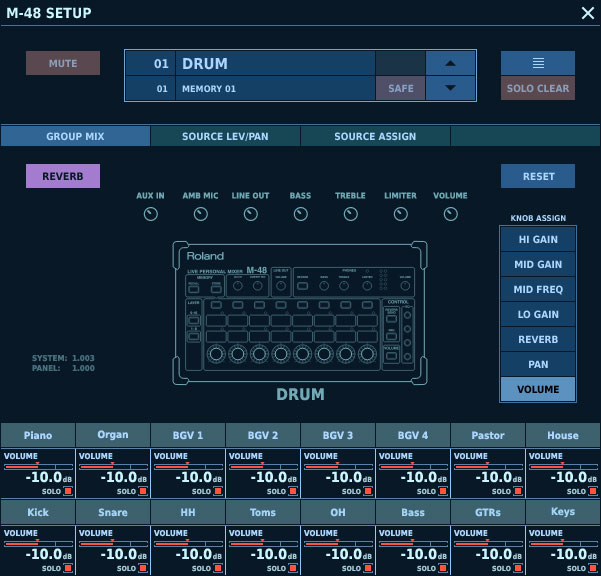The height and width of the screenshot is (576, 601).
Task: Click the LINE OUT knob
Action: pyautogui.click(x=250, y=214)
